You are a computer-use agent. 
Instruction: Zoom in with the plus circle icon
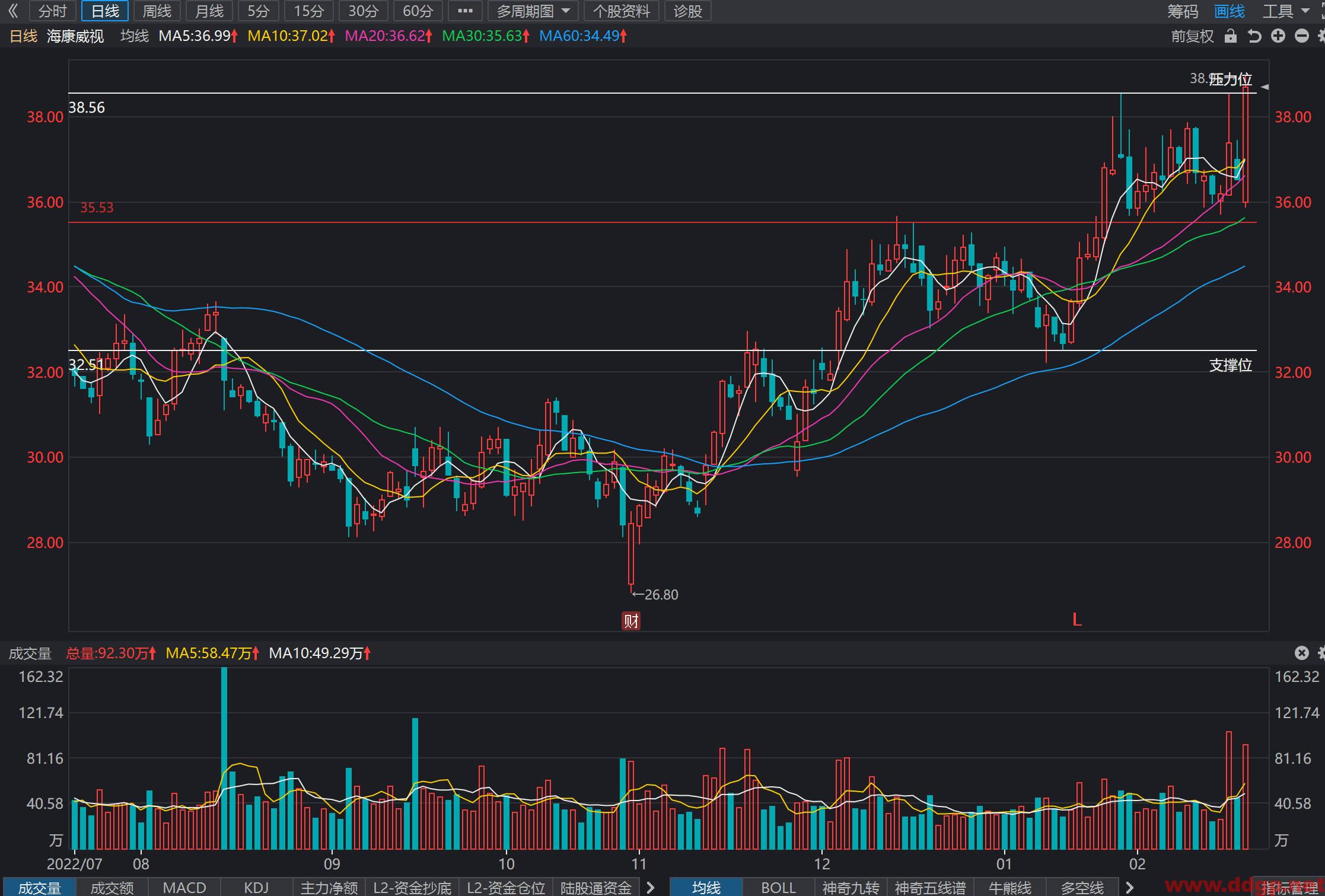point(1278,36)
